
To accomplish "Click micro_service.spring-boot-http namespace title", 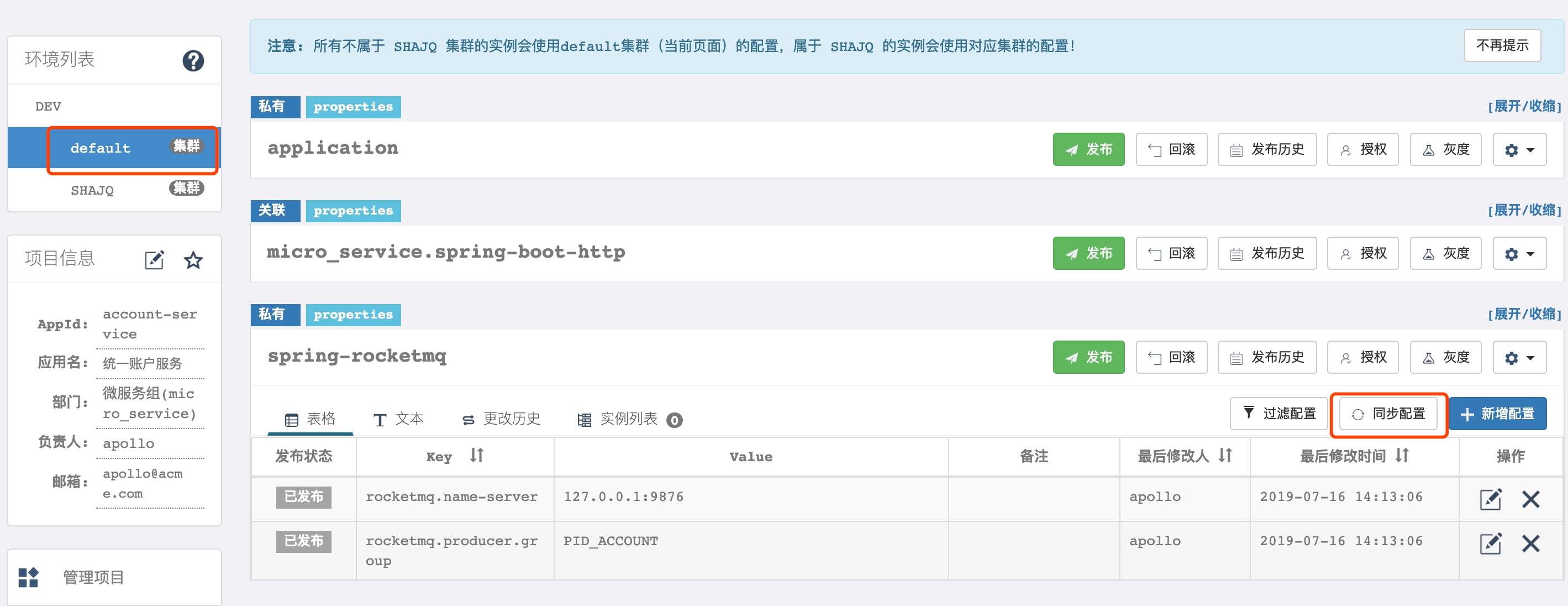I will 445,252.
